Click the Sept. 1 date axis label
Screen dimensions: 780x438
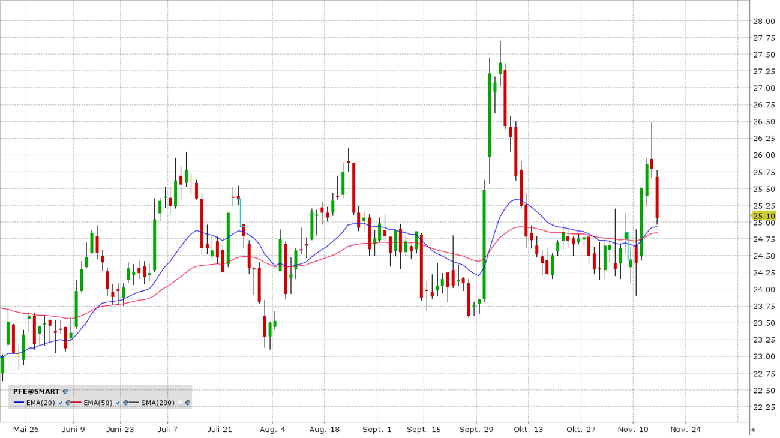tap(377, 429)
